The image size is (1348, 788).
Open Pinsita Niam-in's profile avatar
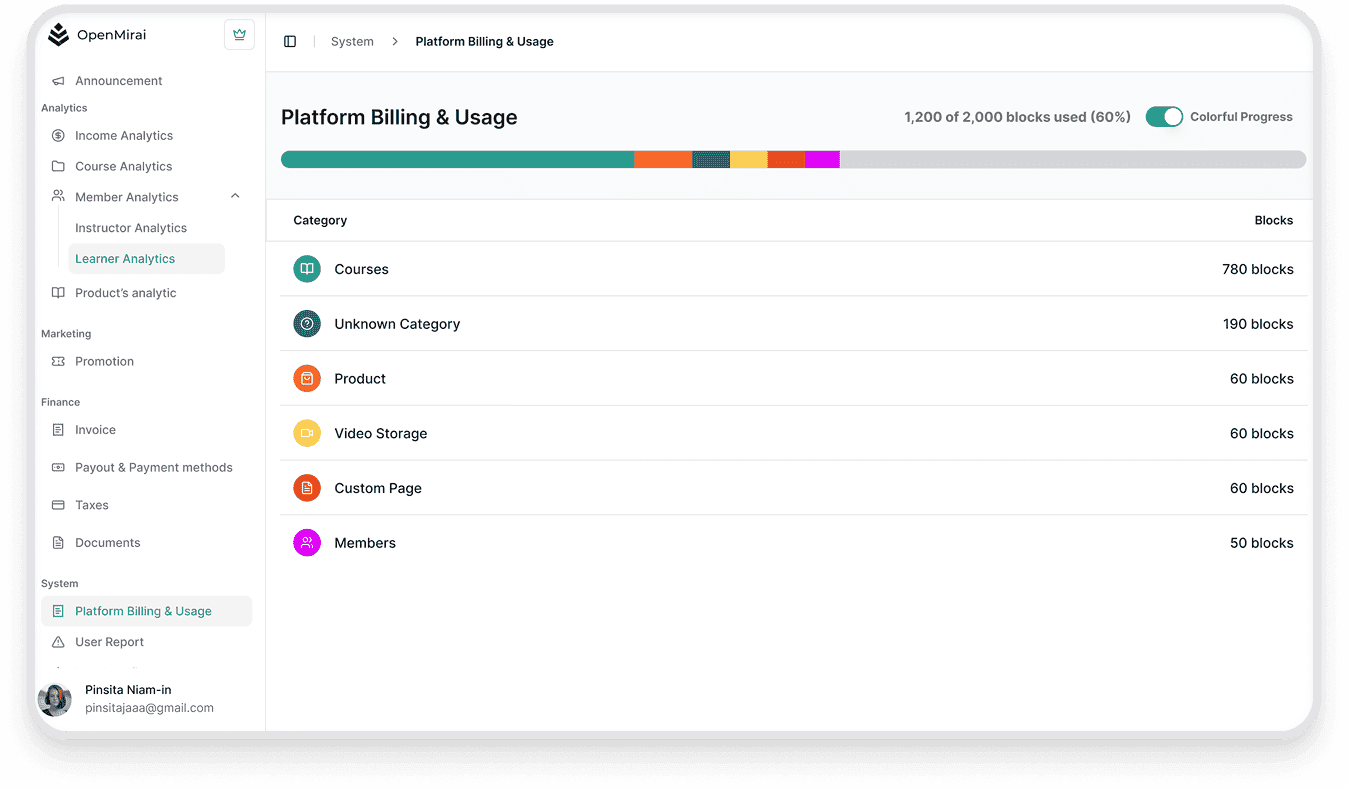[x=55, y=700]
